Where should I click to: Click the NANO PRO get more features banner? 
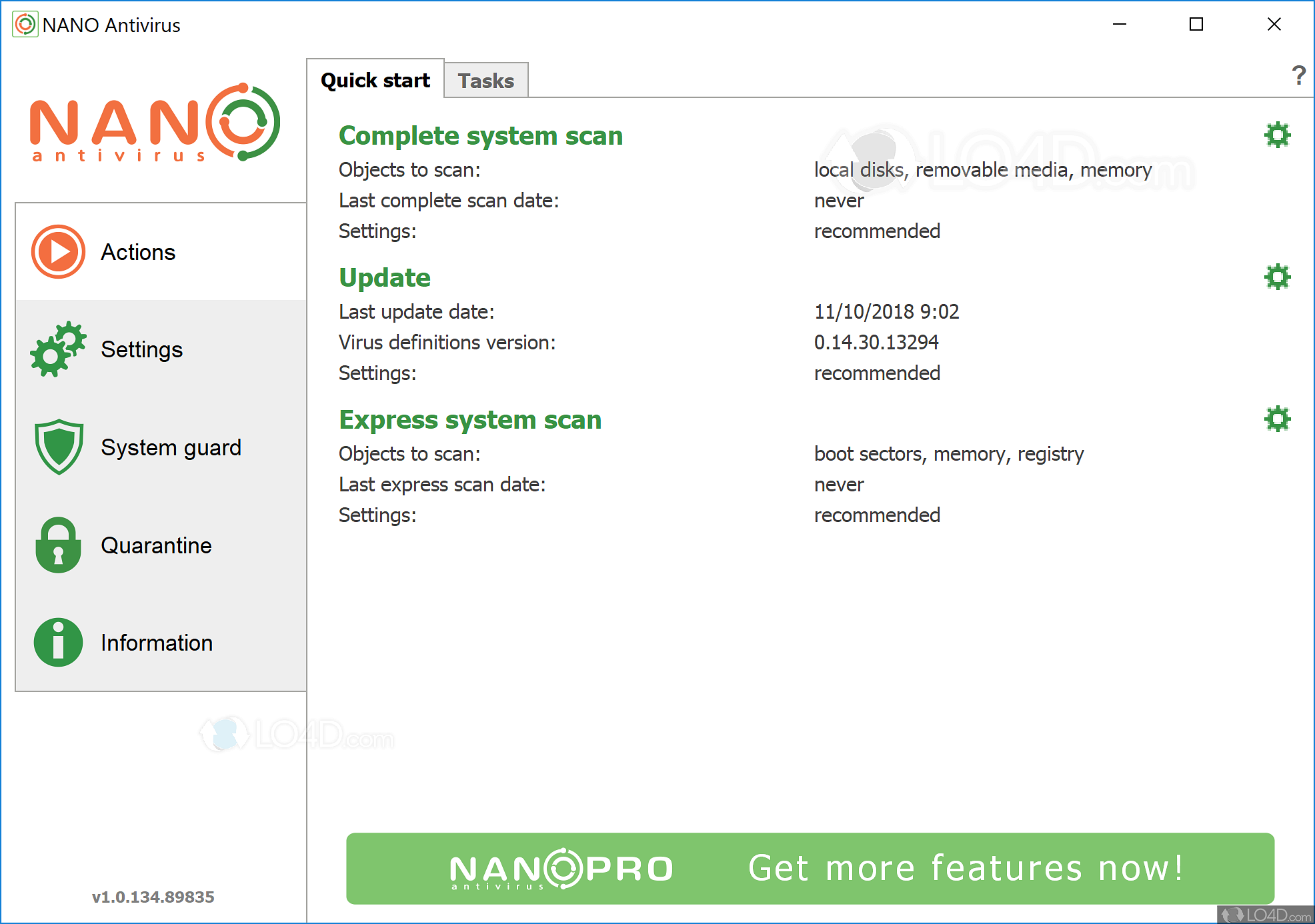point(810,868)
